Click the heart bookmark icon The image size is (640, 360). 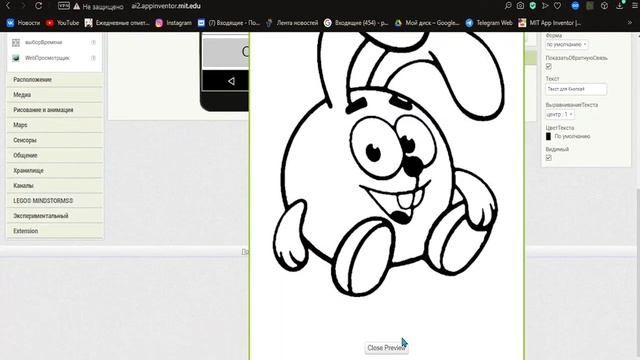pyautogui.click(x=558, y=6)
